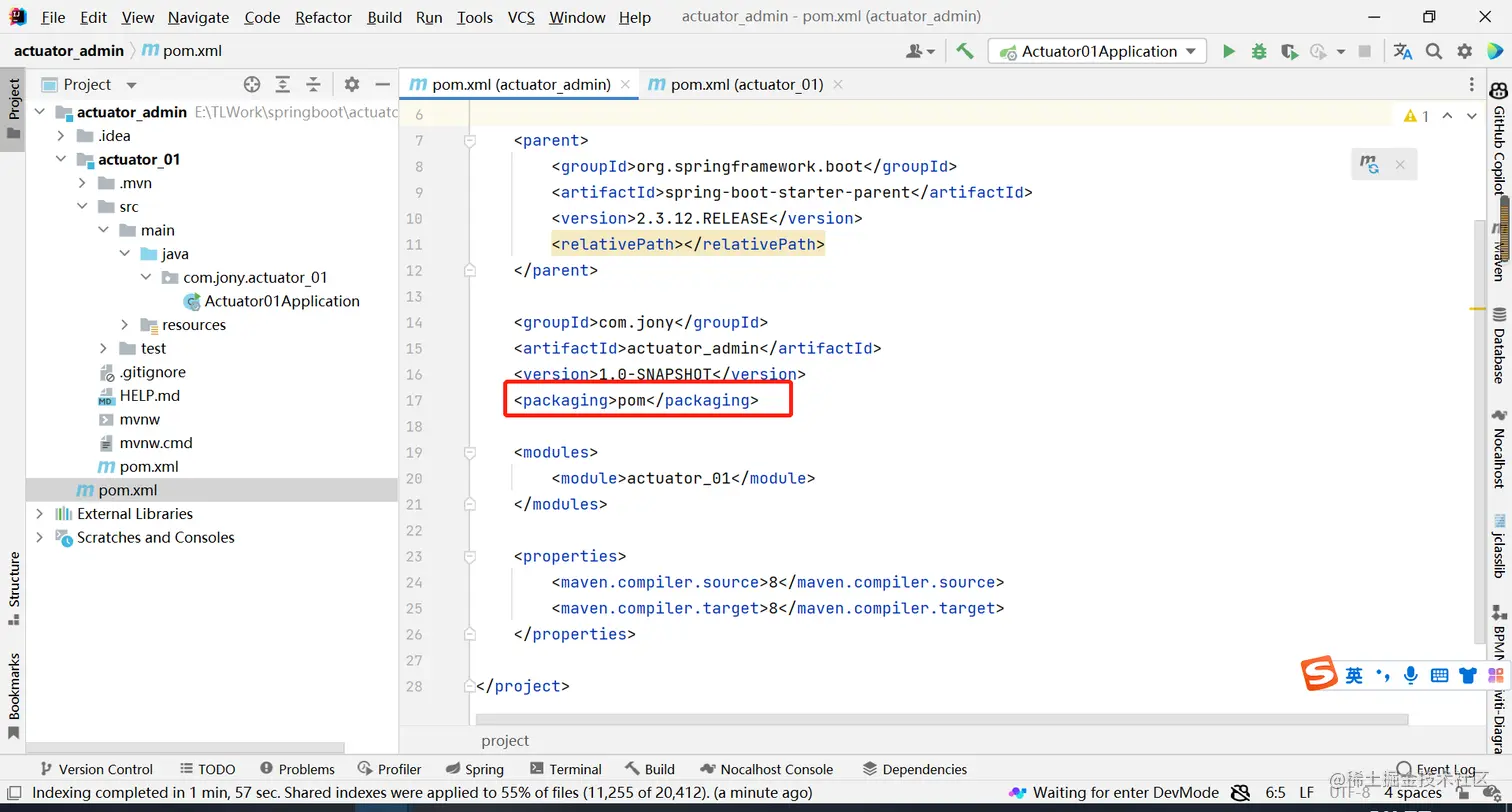Click the grayed-out stop button in the toolbar
The image size is (1512, 812).
point(1364,51)
